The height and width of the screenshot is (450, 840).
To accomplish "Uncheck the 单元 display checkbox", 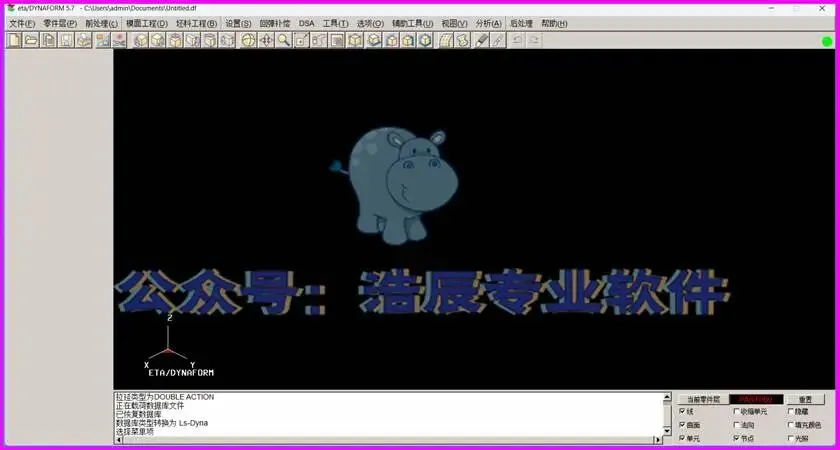I will (682, 438).
